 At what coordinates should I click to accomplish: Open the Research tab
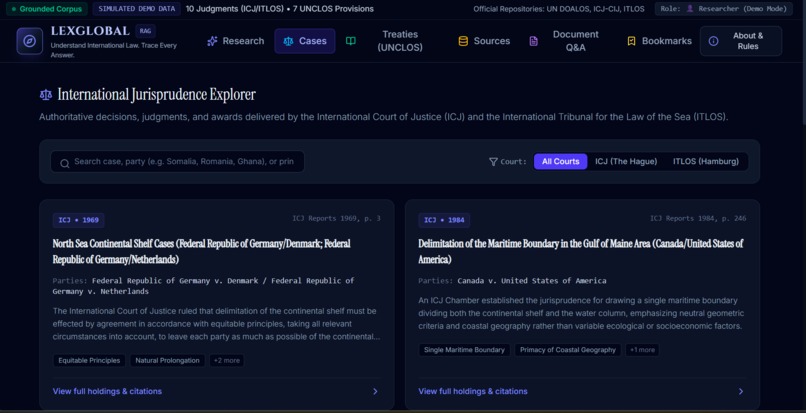236,41
